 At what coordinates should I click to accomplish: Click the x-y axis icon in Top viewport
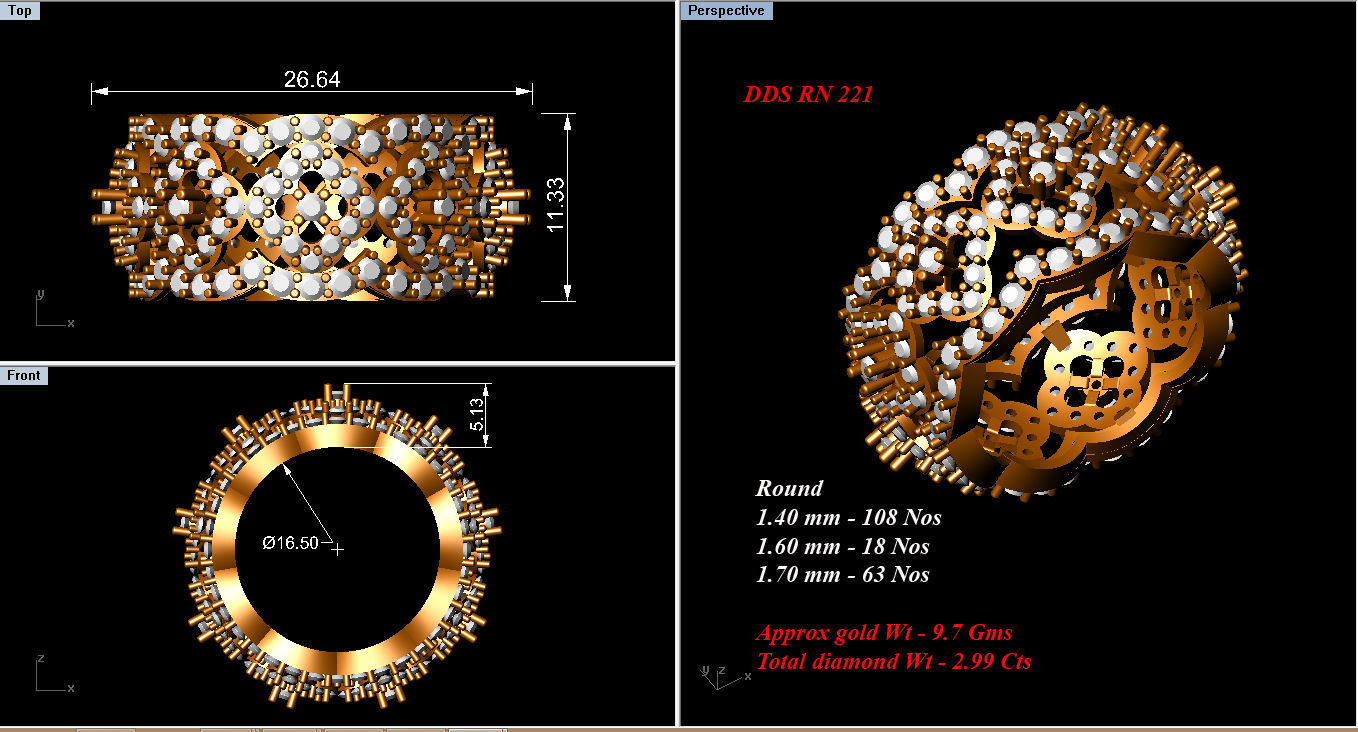[x=54, y=309]
